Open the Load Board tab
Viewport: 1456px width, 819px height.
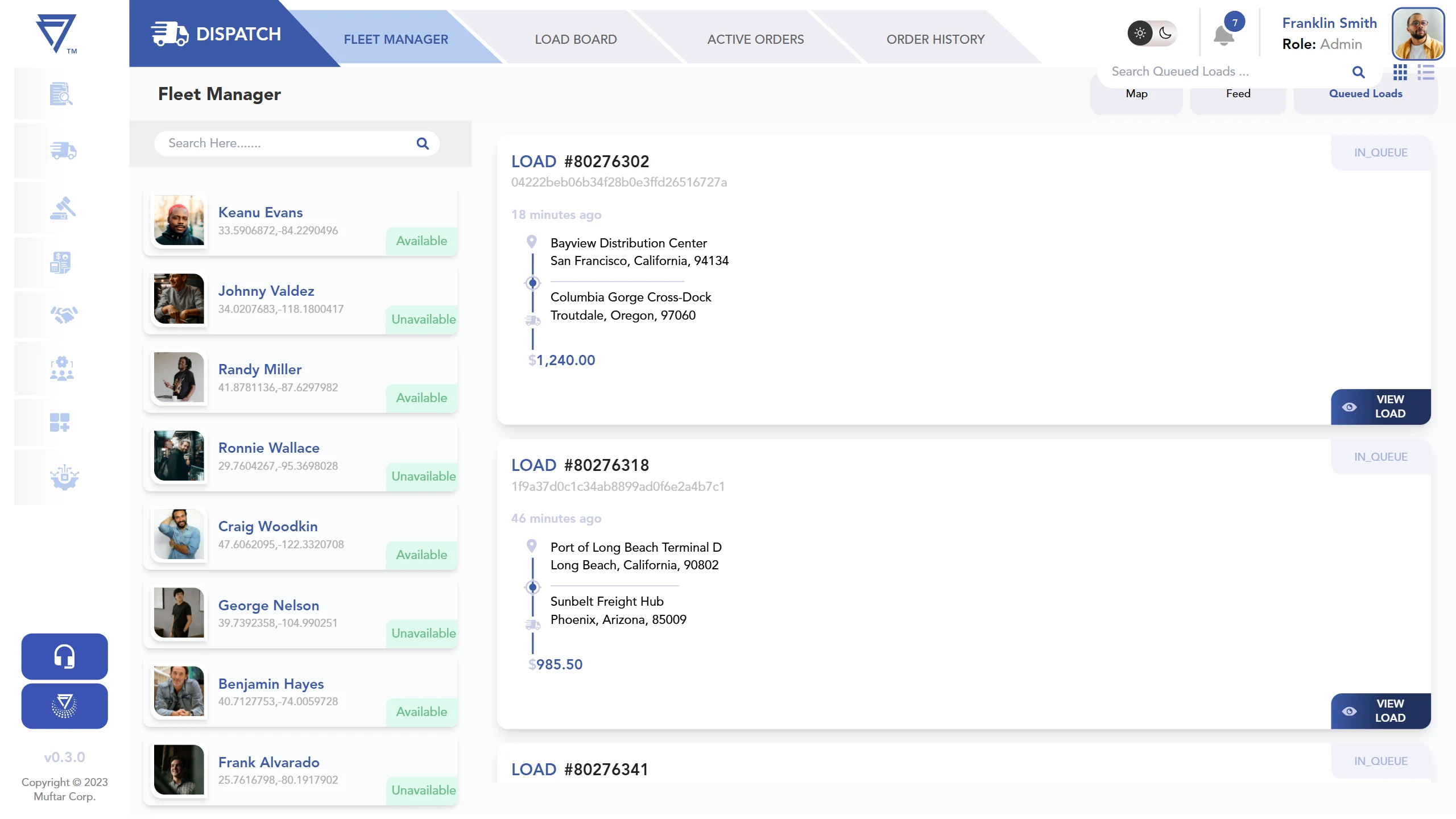(576, 39)
